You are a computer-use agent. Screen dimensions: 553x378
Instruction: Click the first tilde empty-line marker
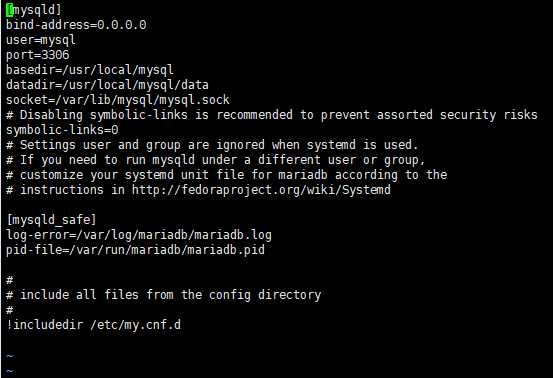pyautogui.click(x=10, y=356)
